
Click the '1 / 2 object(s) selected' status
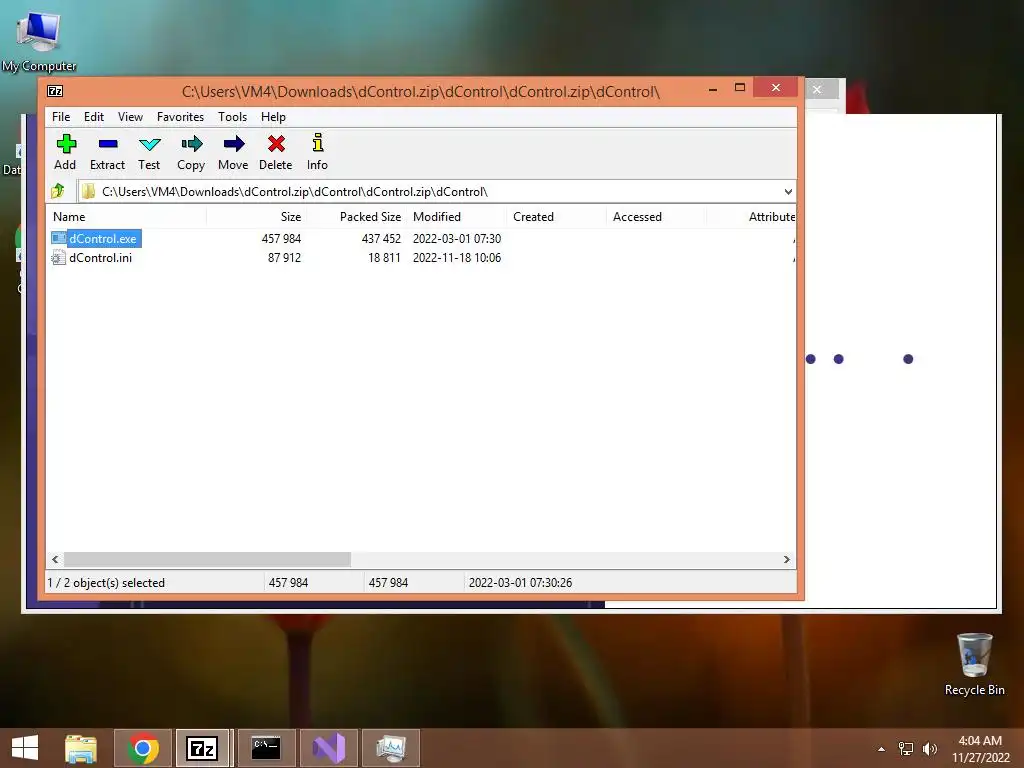tap(106, 583)
